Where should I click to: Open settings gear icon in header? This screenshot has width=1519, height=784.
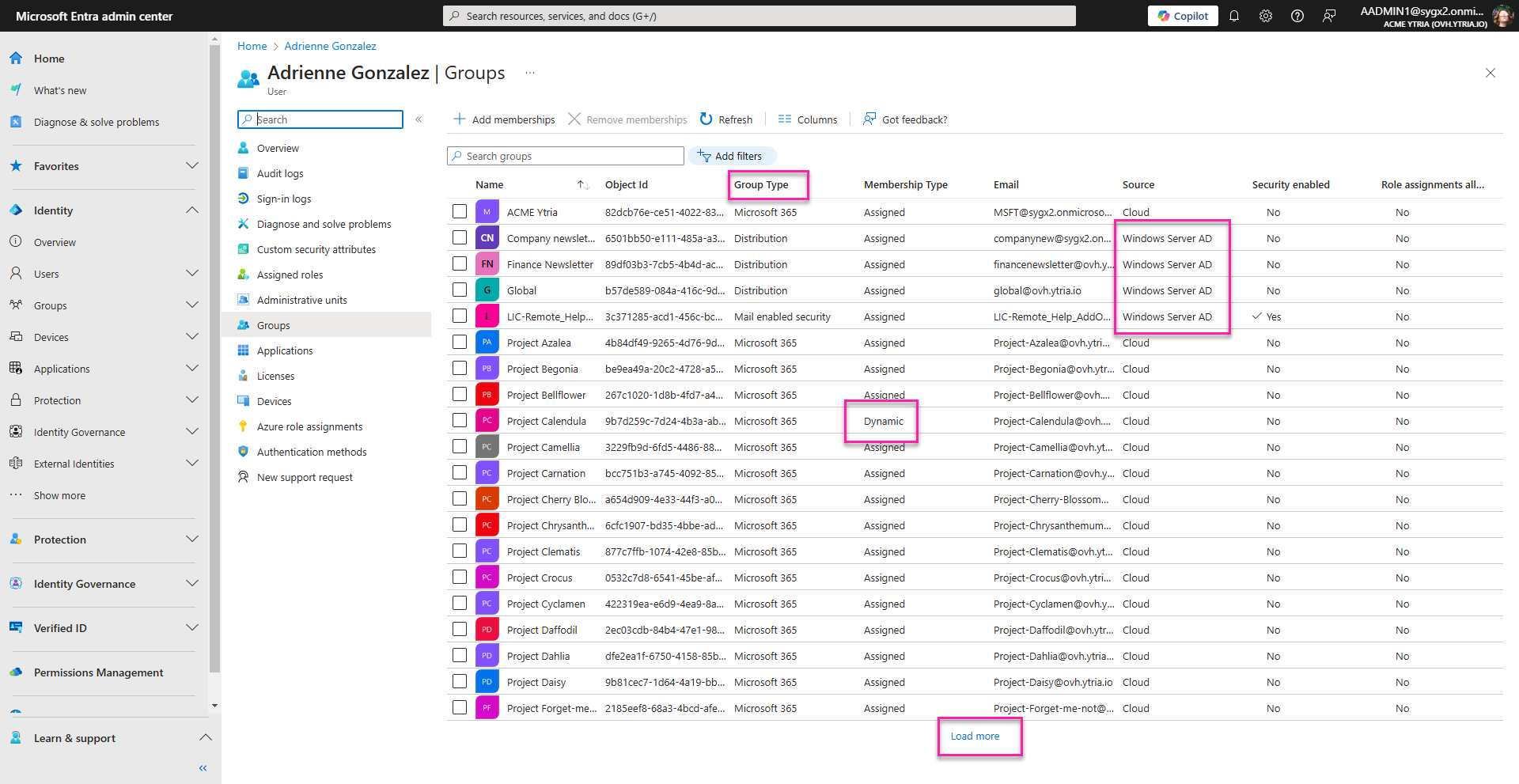[1266, 16]
